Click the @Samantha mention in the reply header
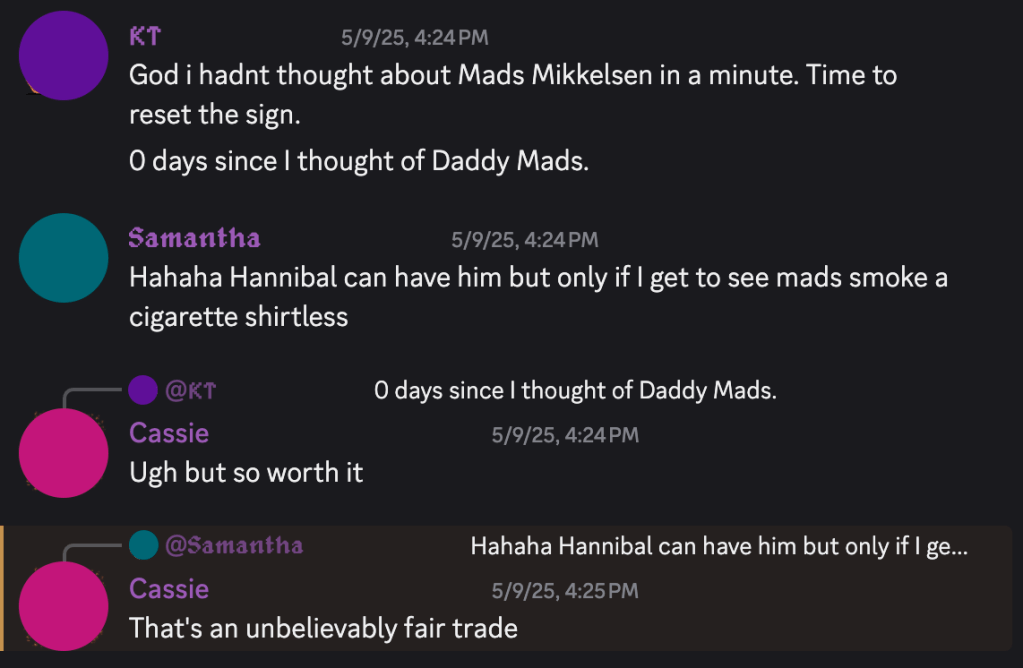1023x668 pixels. pos(234,545)
